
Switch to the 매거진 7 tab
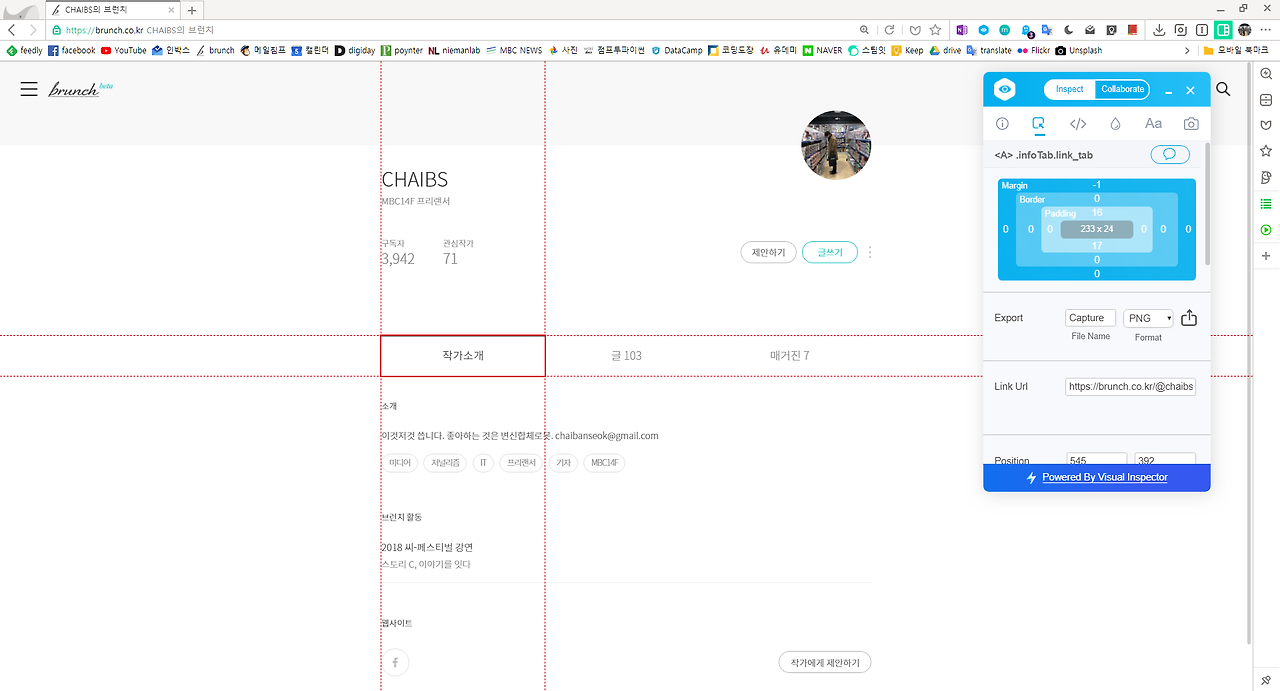point(790,356)
